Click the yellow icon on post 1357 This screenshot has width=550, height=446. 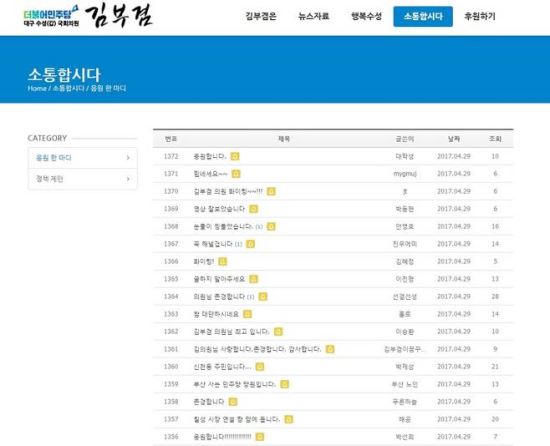pos(289,419)
